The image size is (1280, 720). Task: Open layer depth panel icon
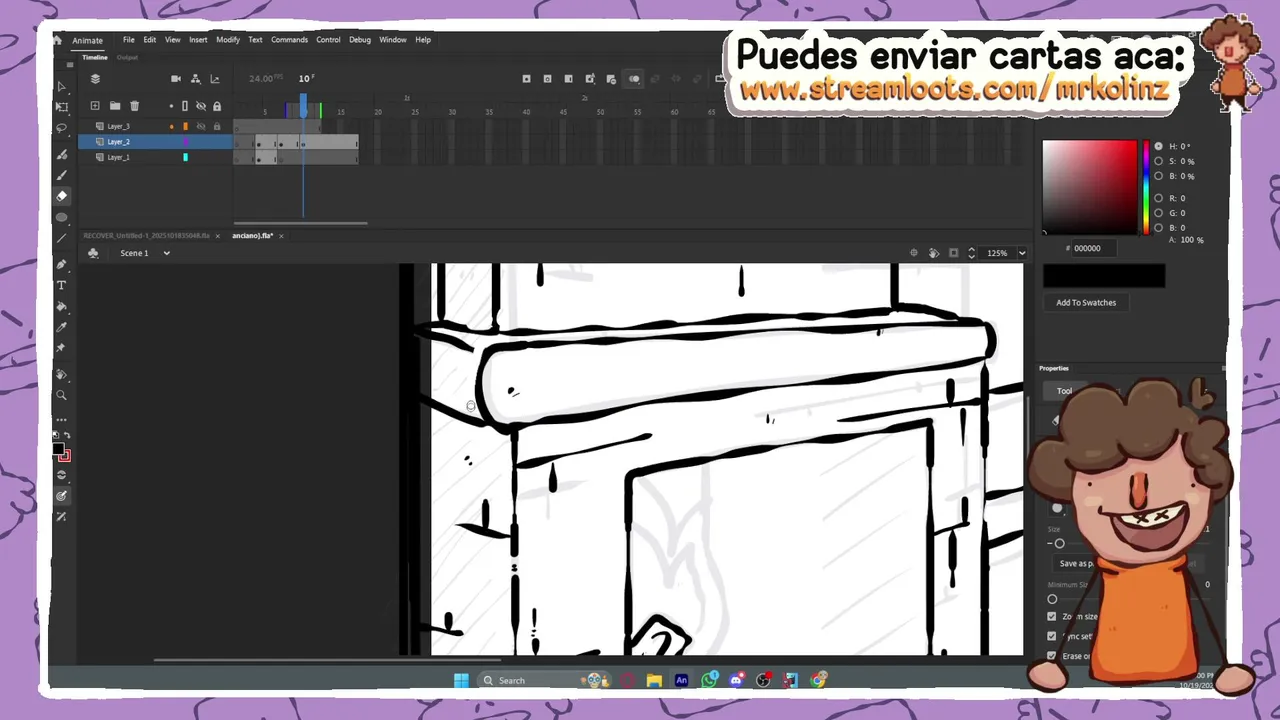(x=215, y=79)
